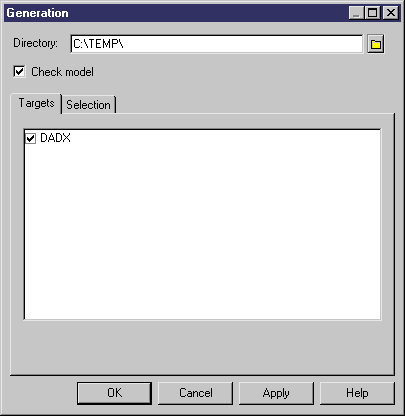Toggle the Check model checkbox
The height and width of the screenshot is (416, 405).
(x=19, y=71)
